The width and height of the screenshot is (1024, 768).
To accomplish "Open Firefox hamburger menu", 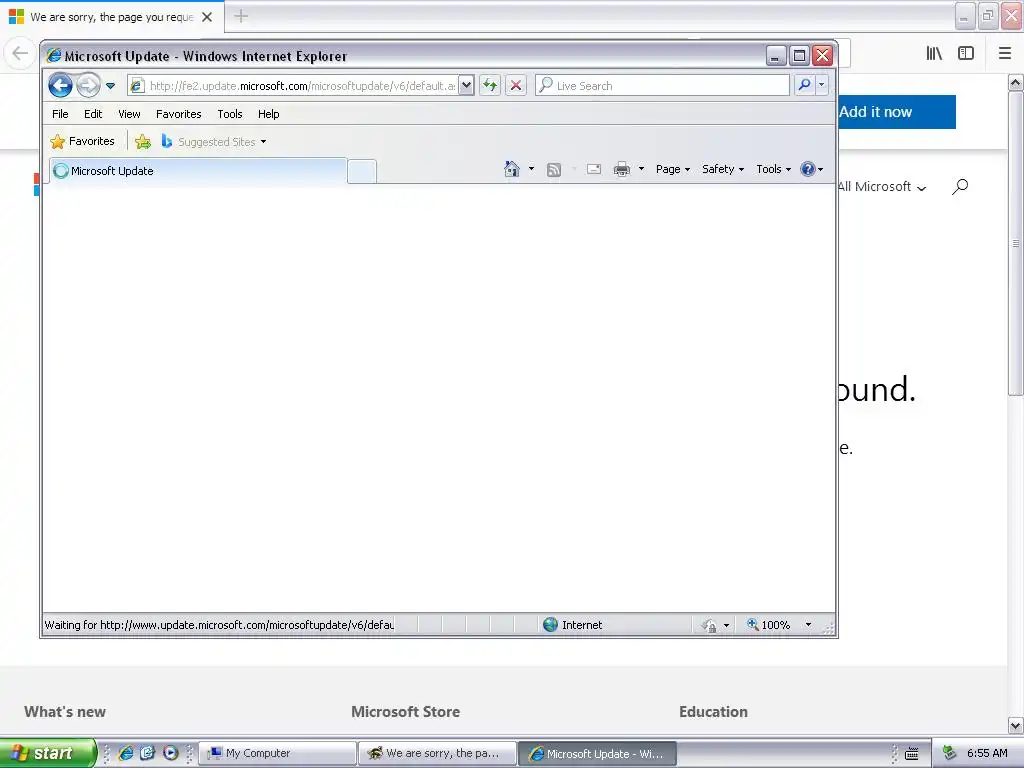I will click(1005, 53).
